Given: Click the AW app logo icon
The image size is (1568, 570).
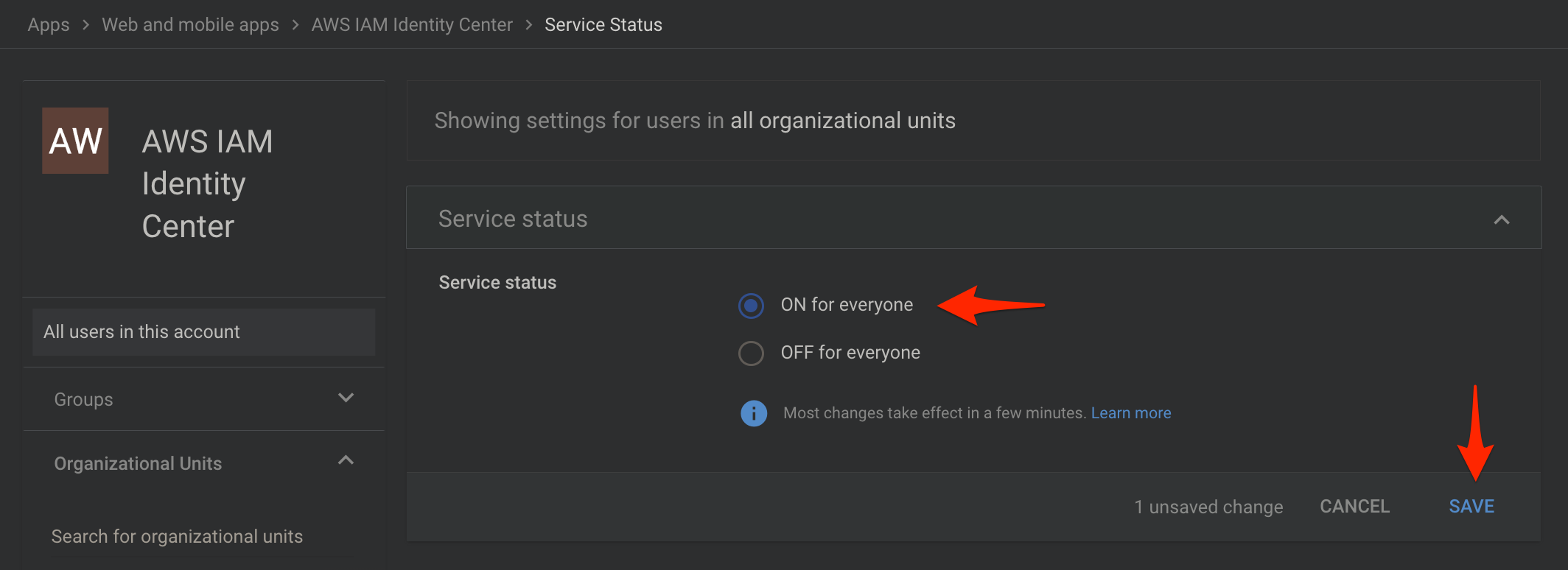Looking at the screenshot, I should (x=75, y=141).
